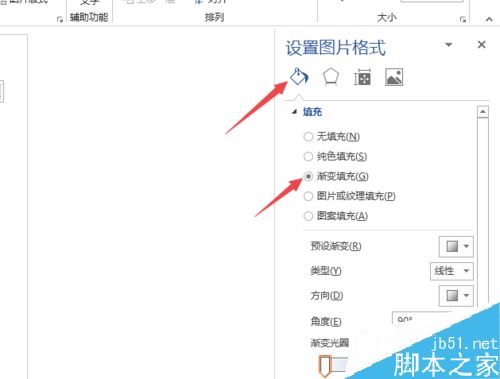The image size is (500, 379).
Task: Open the 类型 线性 dropdown
Action: click(452, 271)
